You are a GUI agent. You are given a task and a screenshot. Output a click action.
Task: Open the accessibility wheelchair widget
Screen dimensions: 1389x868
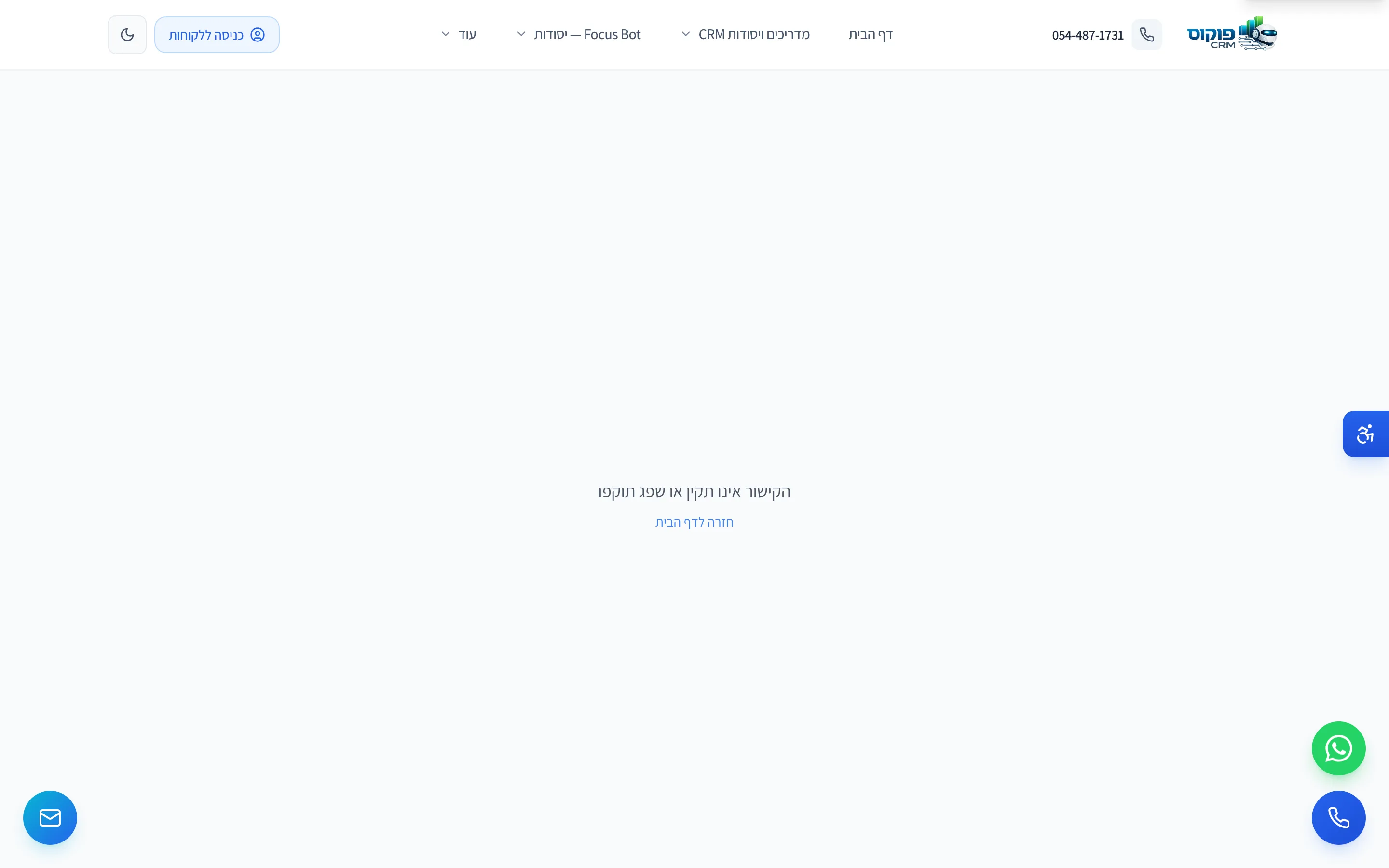point(1365,434)
